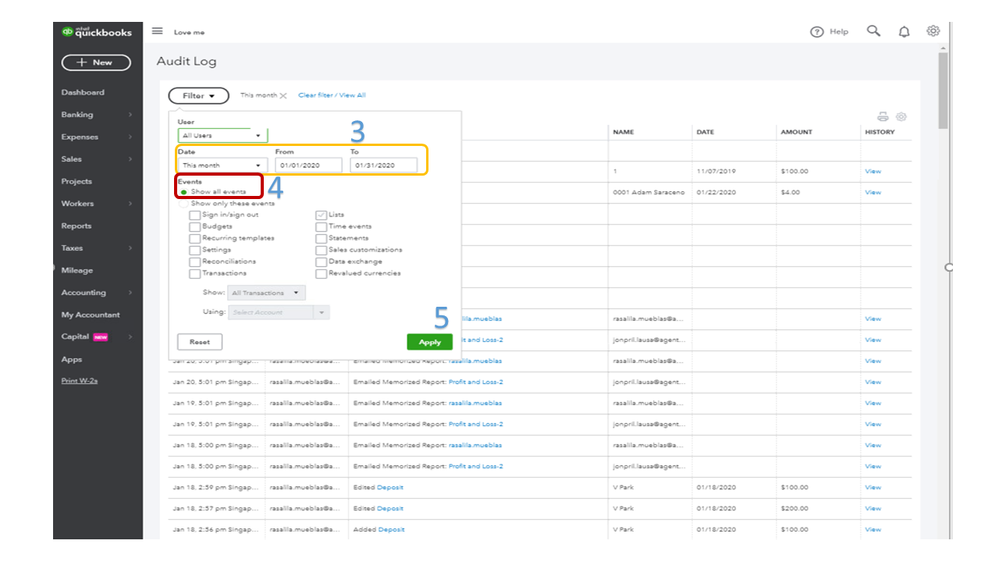Select 'Show only these events' radio button
Screen dimensions: 999x562
(x=183, y=204)
